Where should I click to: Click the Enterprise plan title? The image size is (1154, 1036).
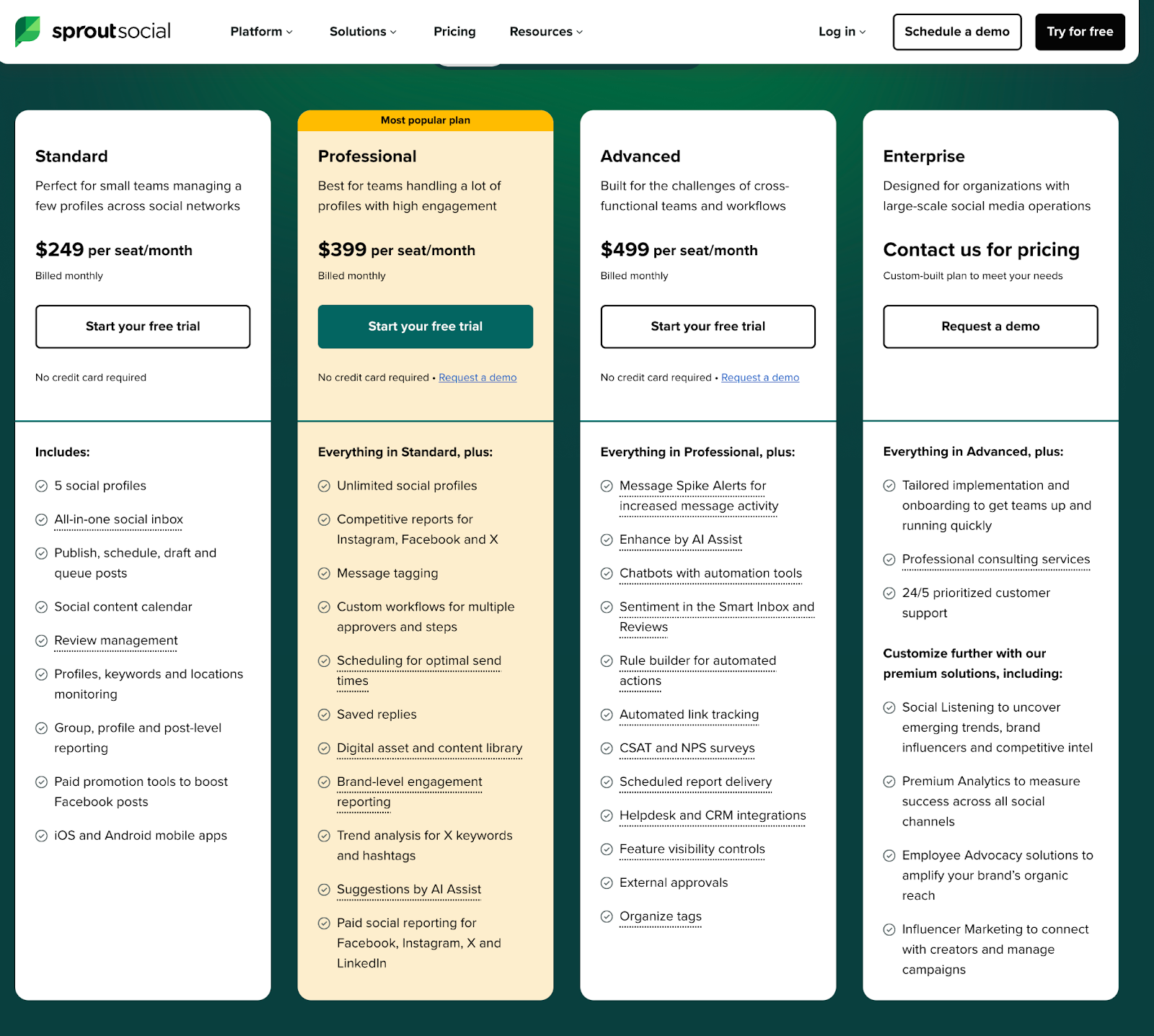click(924, 156)
